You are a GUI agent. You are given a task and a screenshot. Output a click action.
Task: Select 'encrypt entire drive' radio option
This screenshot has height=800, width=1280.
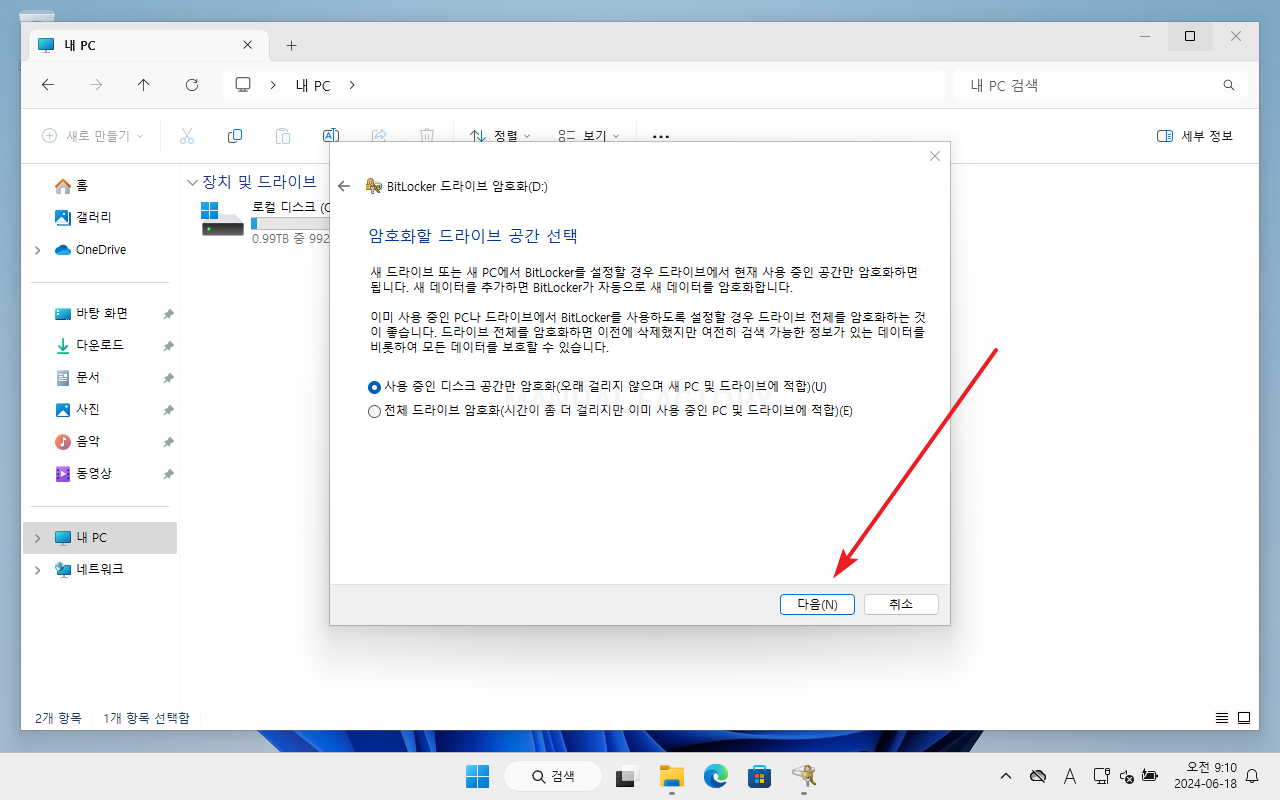tap(610, 411)
